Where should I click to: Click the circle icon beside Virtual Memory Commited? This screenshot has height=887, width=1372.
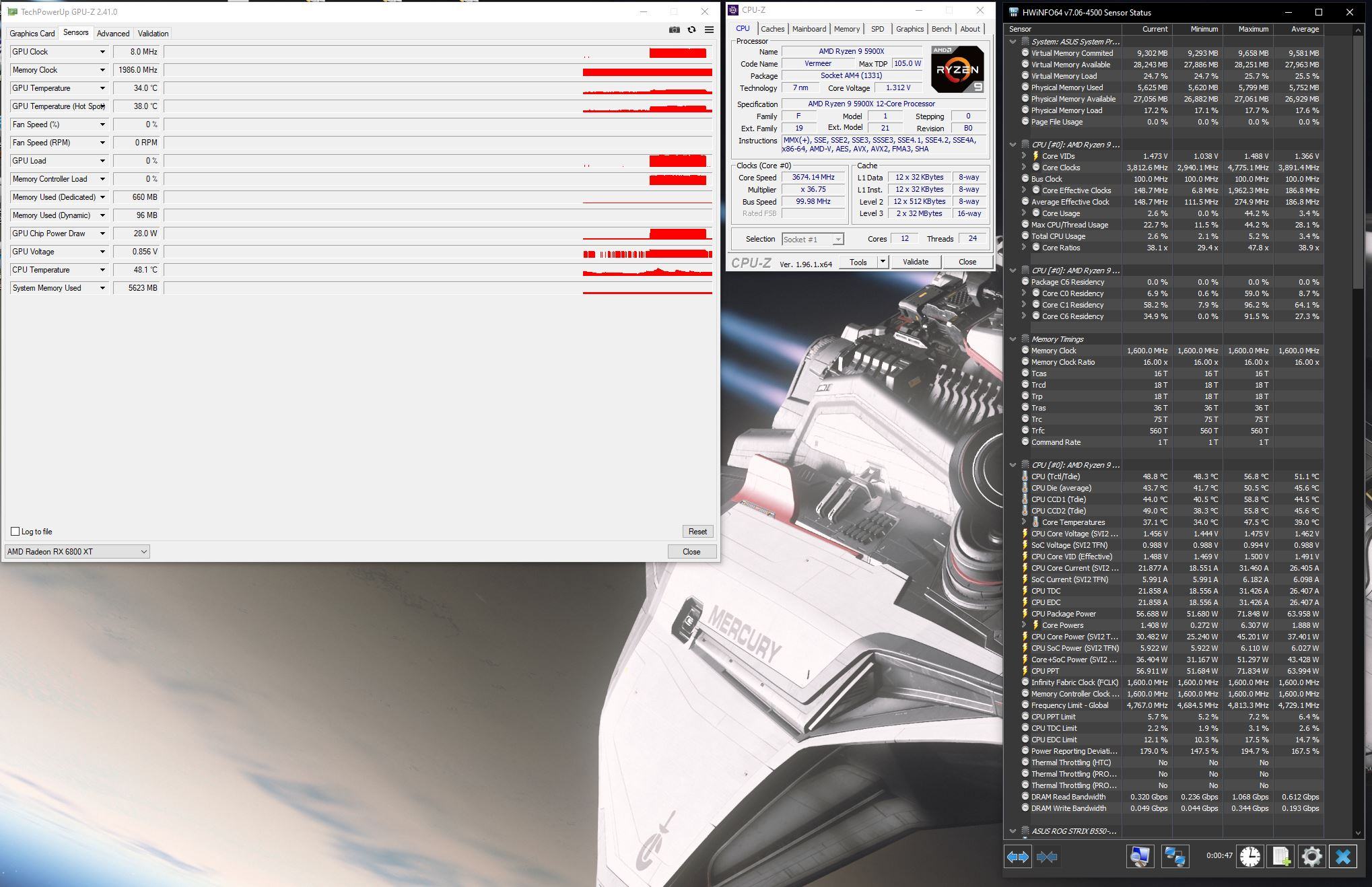1025,53
